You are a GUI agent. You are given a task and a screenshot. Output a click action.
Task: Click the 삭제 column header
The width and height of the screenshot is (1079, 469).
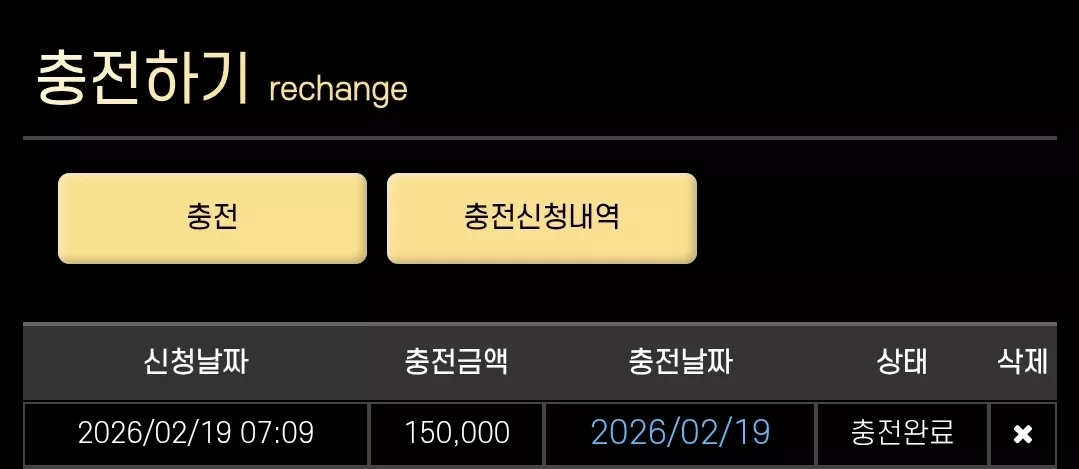click(x=1023, y=362)
